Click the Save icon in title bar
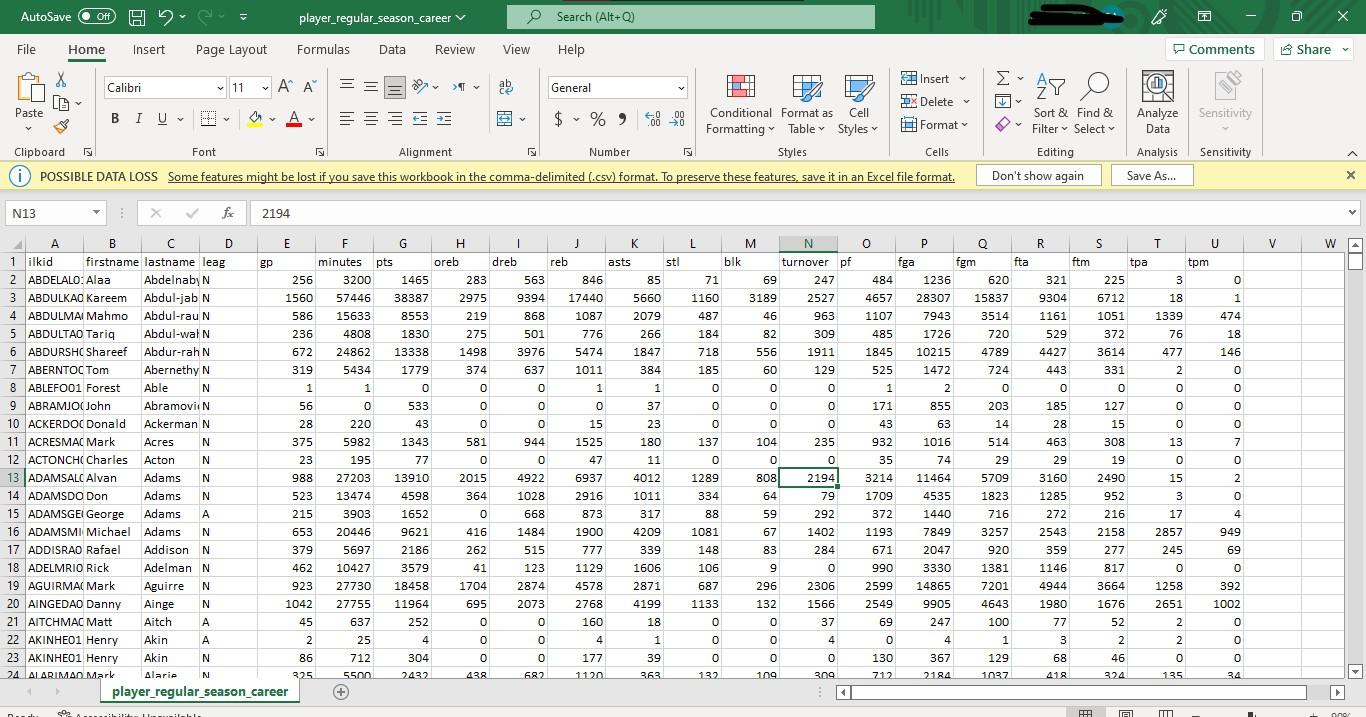 [x=137, y=17]
